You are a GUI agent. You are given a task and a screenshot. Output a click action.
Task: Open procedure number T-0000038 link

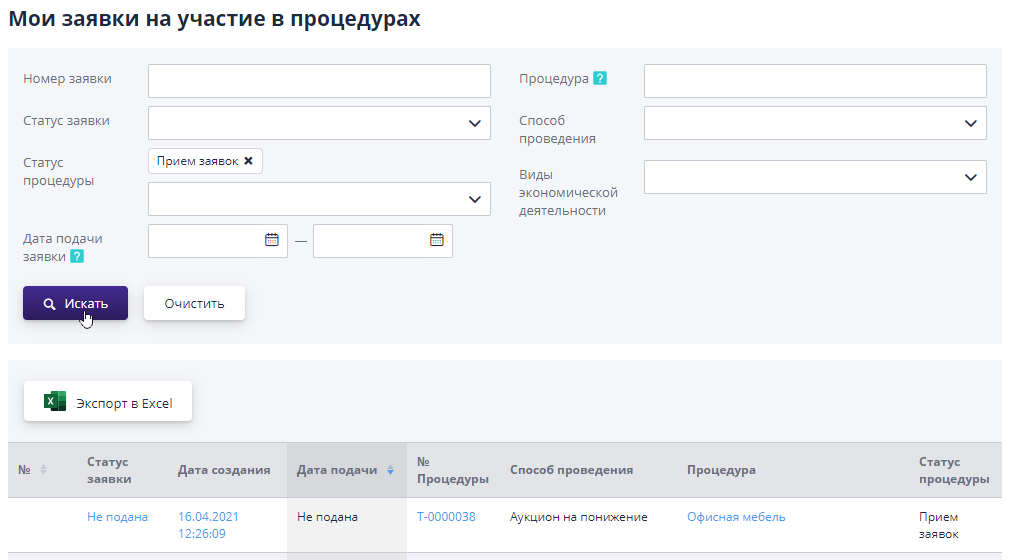click(x=446, y=517)
